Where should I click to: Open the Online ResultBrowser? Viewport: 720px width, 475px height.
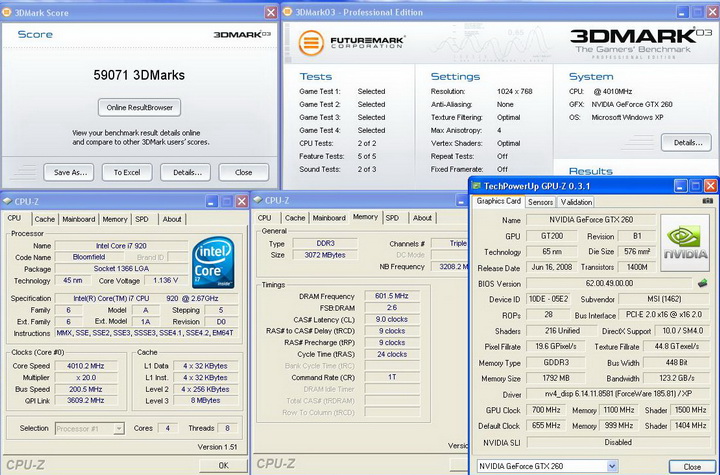[x=139, y=107]
